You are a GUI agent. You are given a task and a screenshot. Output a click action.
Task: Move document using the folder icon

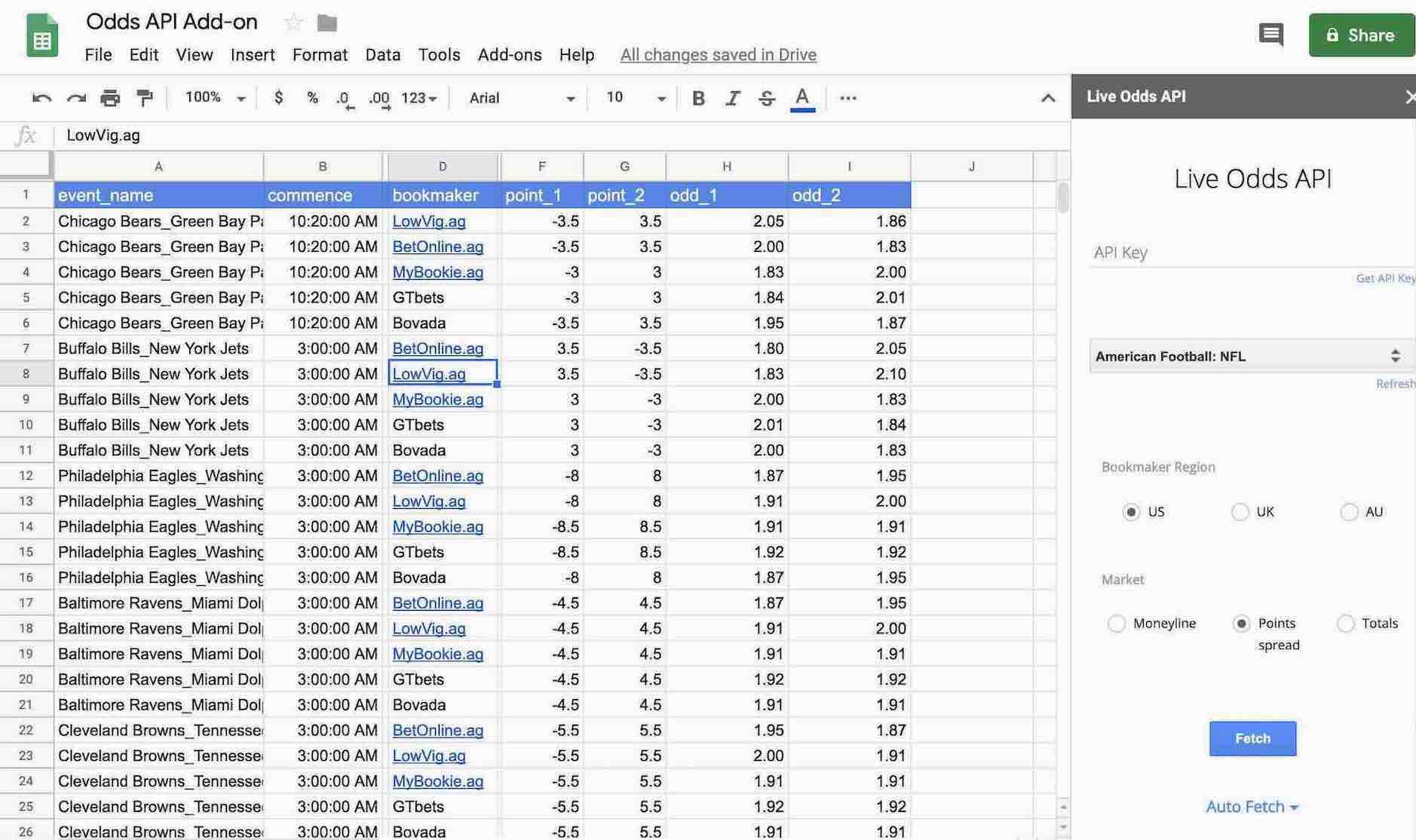[327, 23]
